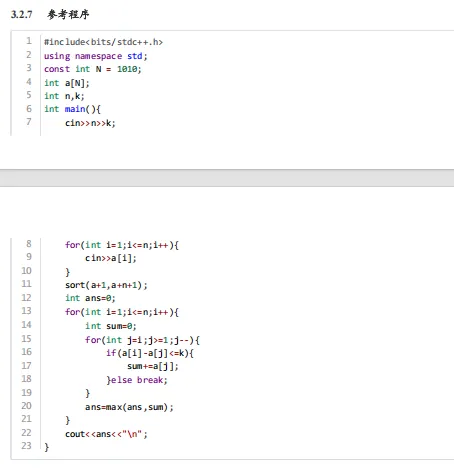
Task: Click code line "}else break;"
Action: [137, 380]
